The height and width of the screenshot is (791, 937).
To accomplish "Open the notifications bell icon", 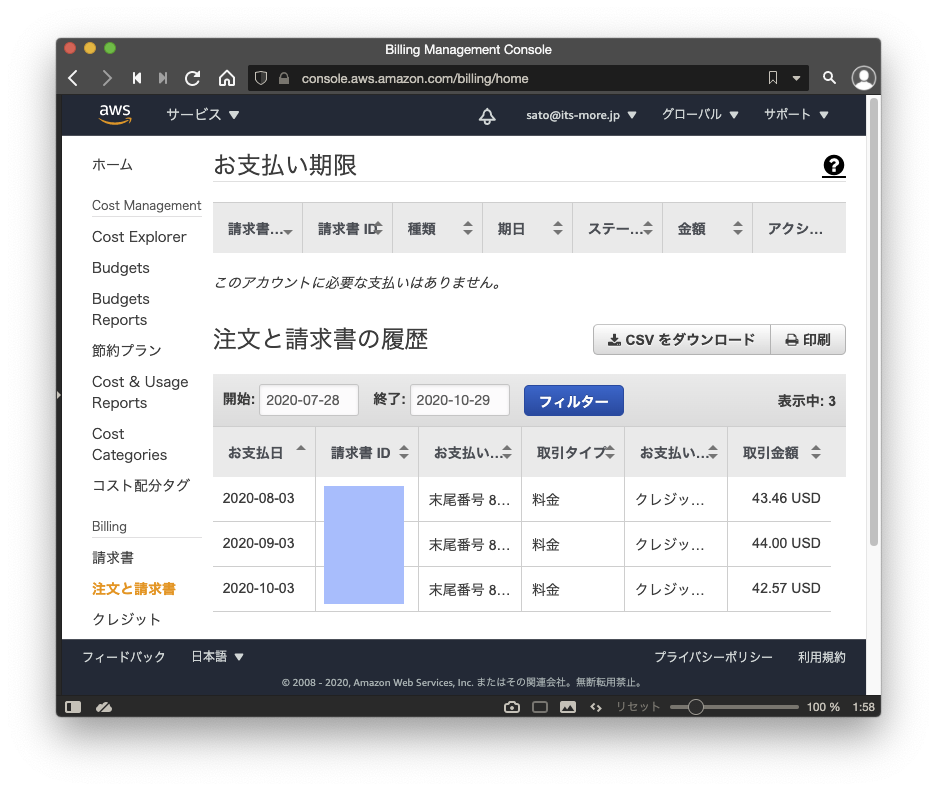I will tap(487, 116).
